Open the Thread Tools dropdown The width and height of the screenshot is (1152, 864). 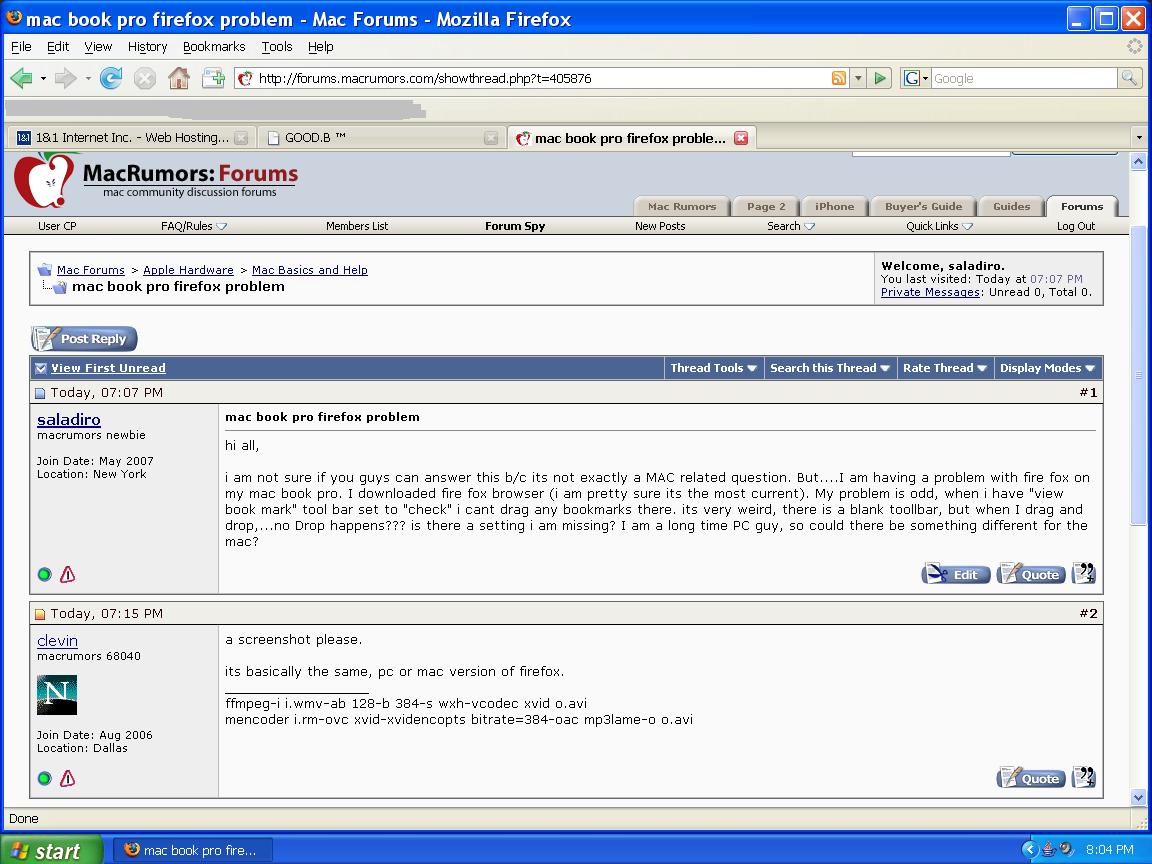coord(713,368)
